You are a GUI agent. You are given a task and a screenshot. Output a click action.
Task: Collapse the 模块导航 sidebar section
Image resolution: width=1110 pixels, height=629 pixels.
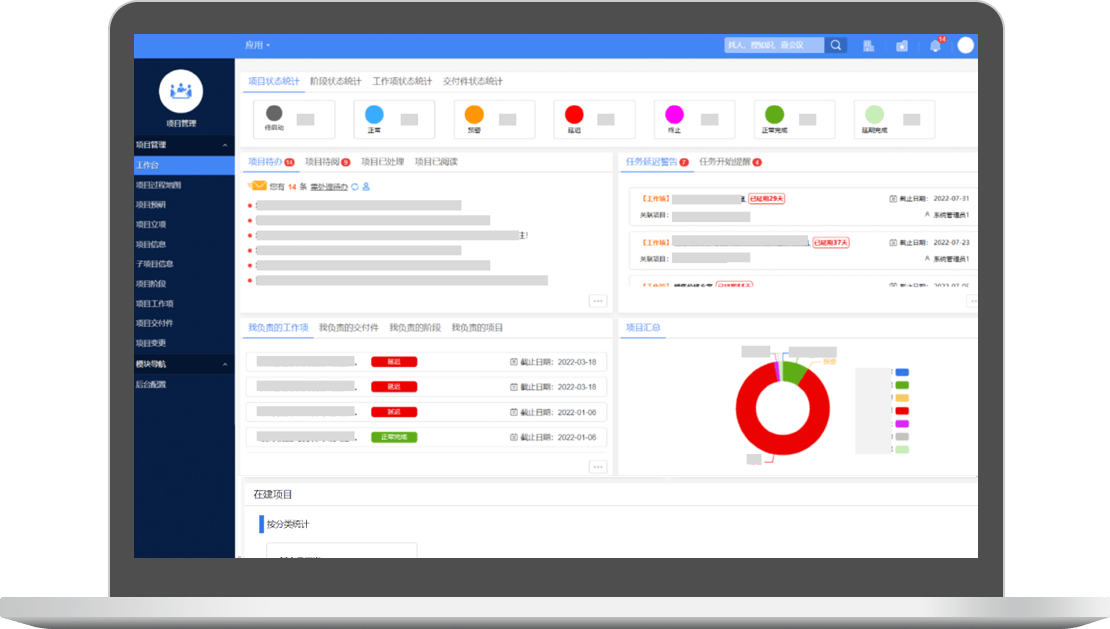(224, 364)
